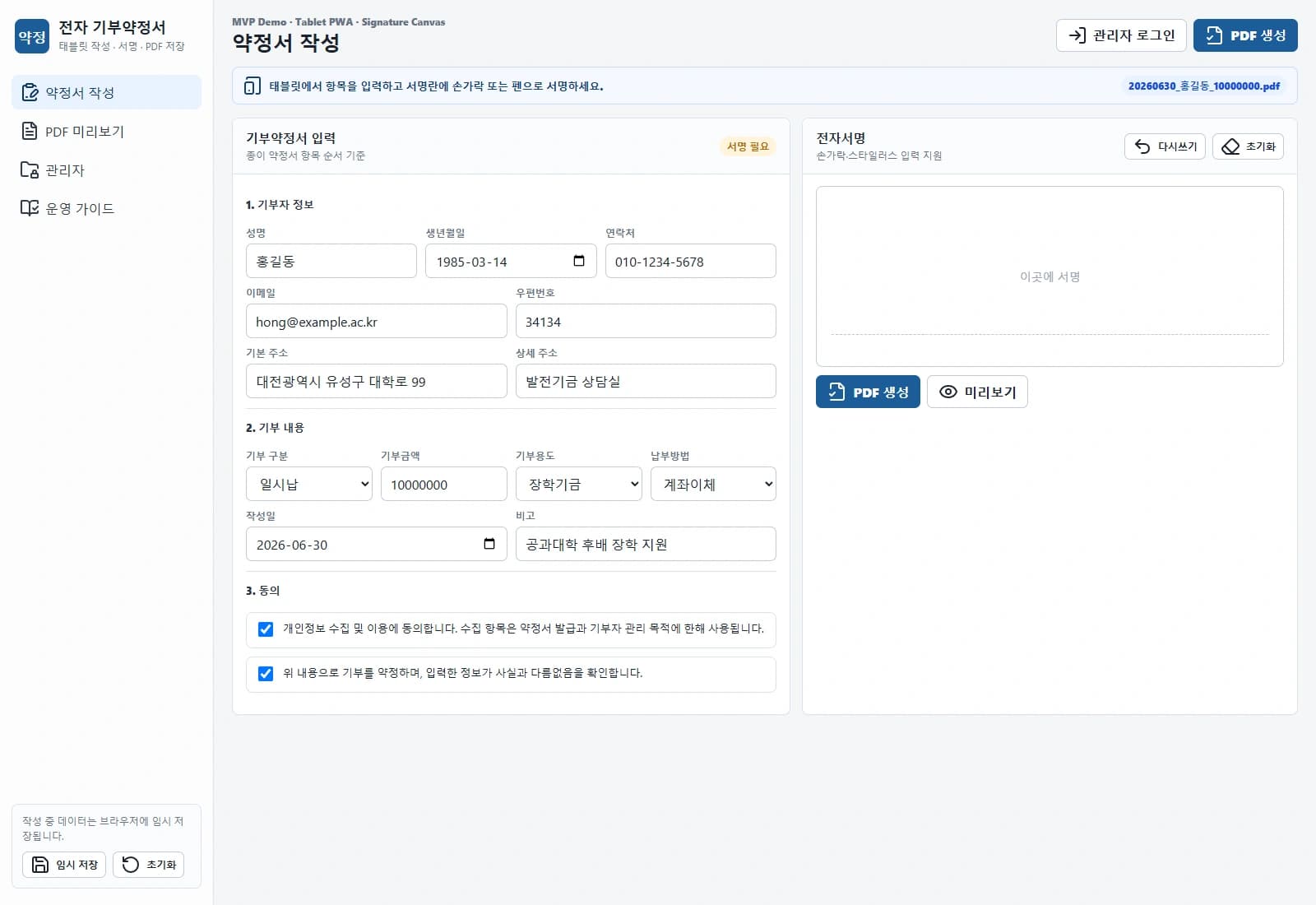Click the 약정 app logo icon
1316x905 pixels.
click(32, 36)
